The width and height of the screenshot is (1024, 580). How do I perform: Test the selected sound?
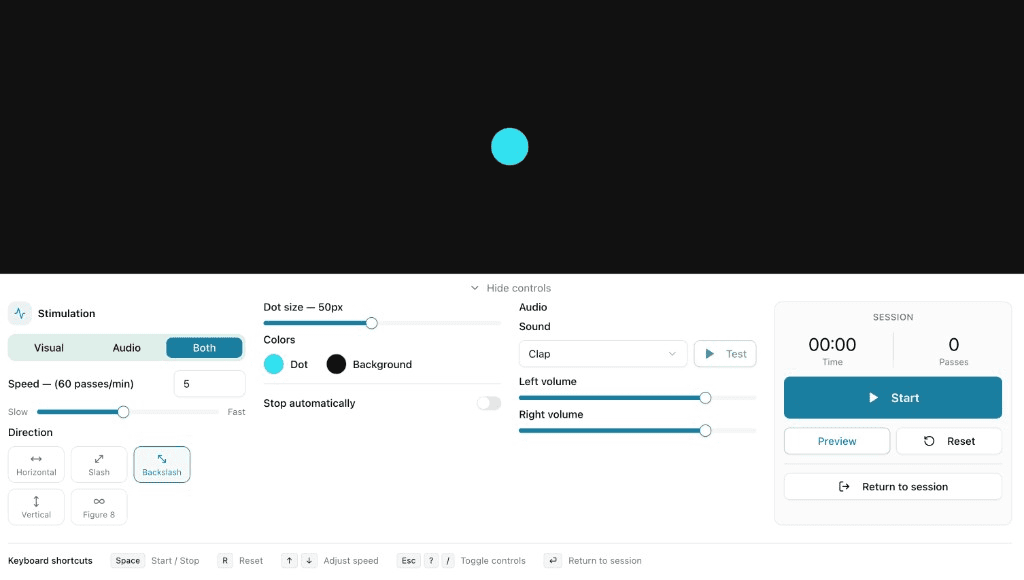click(x=725, y=354)
